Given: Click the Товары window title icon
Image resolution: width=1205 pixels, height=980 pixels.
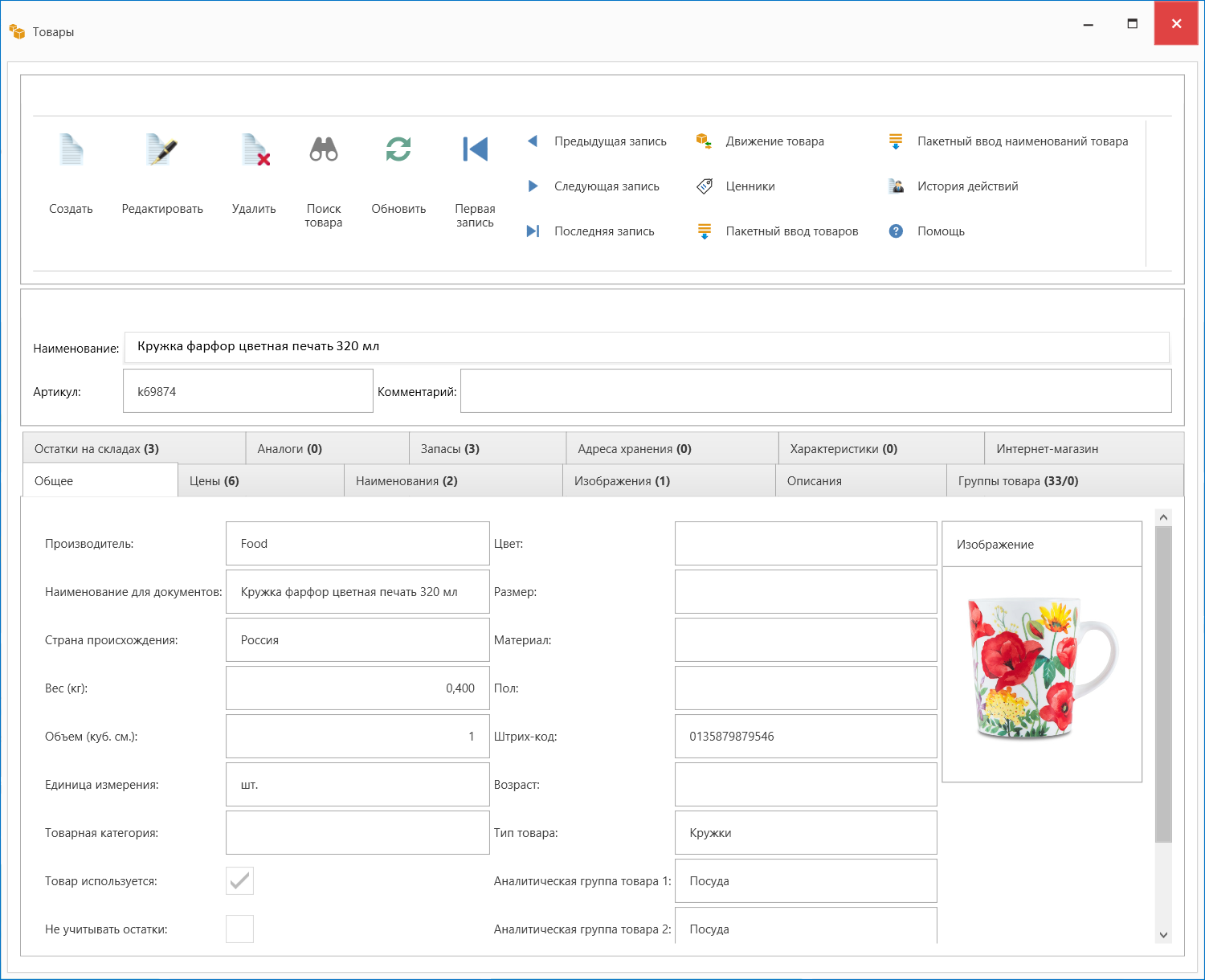Looking at the screenshot, I should (x=17, y=32).
